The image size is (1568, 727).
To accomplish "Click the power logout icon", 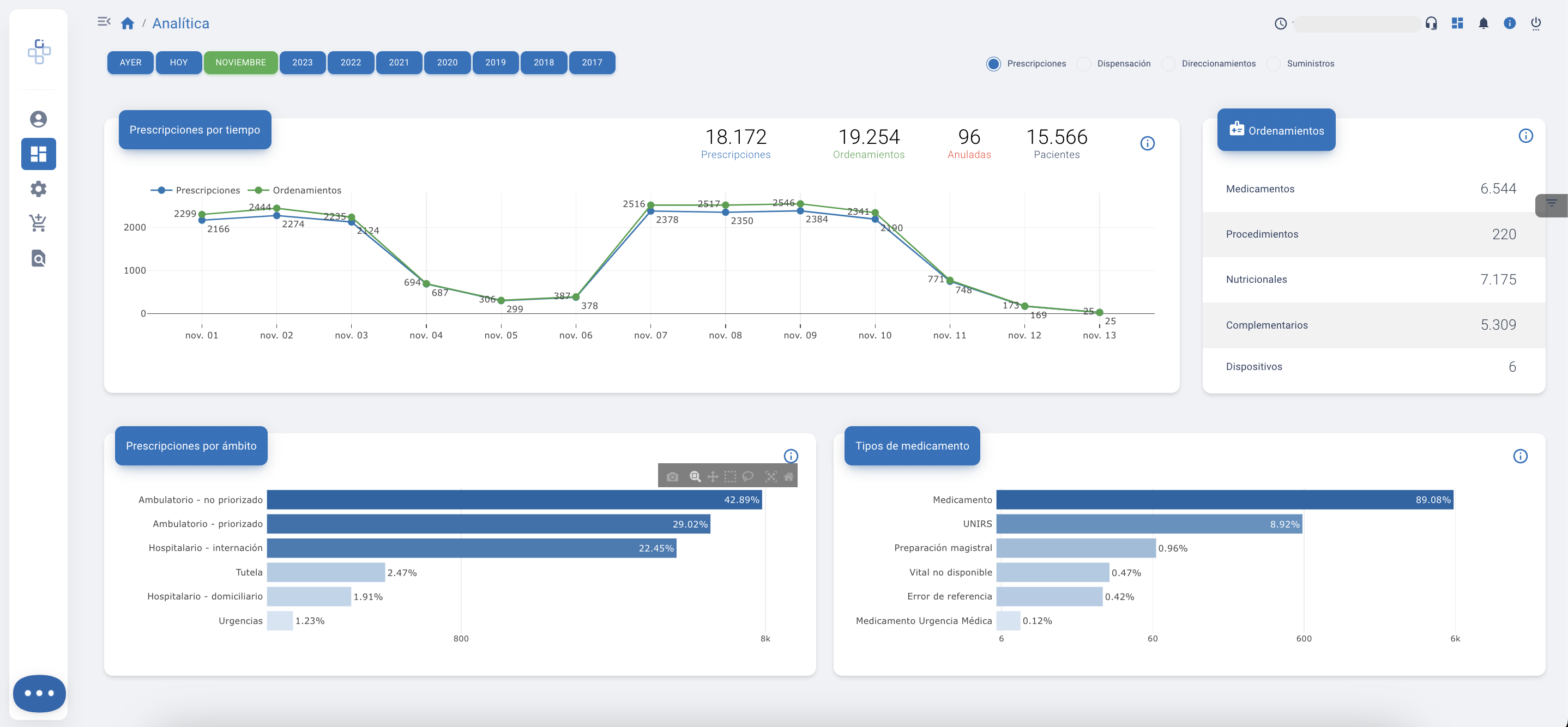I will (x=1536, y=24).
